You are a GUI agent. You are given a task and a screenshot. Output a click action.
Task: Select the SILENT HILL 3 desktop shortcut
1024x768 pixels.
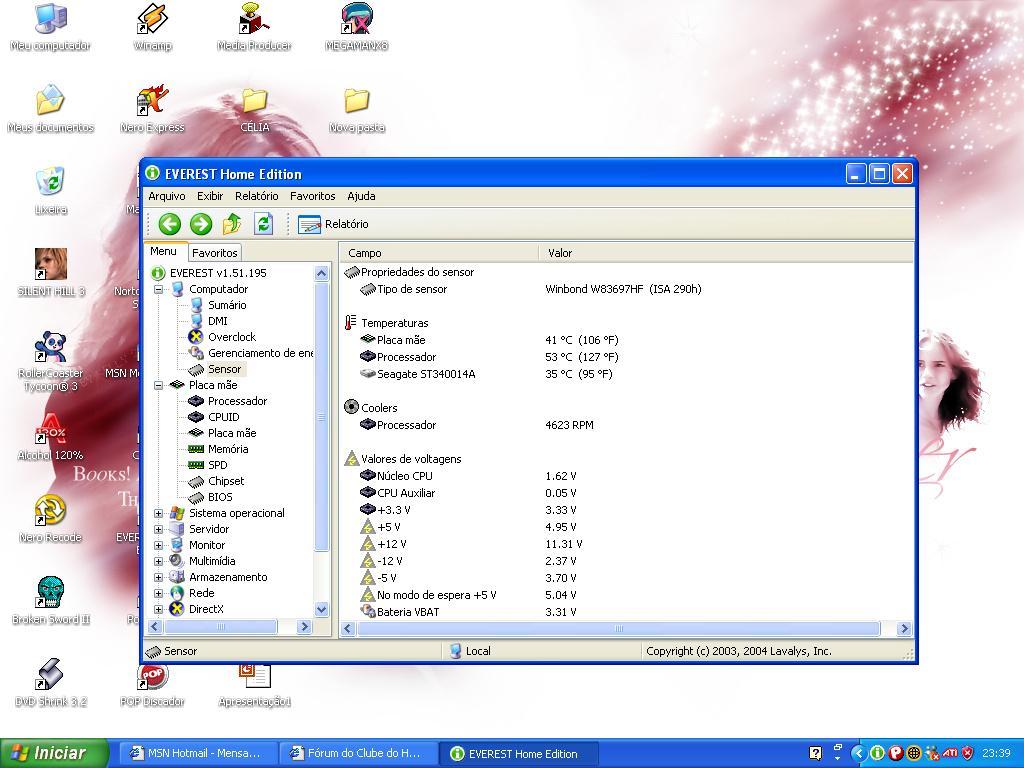click(50, 273)
